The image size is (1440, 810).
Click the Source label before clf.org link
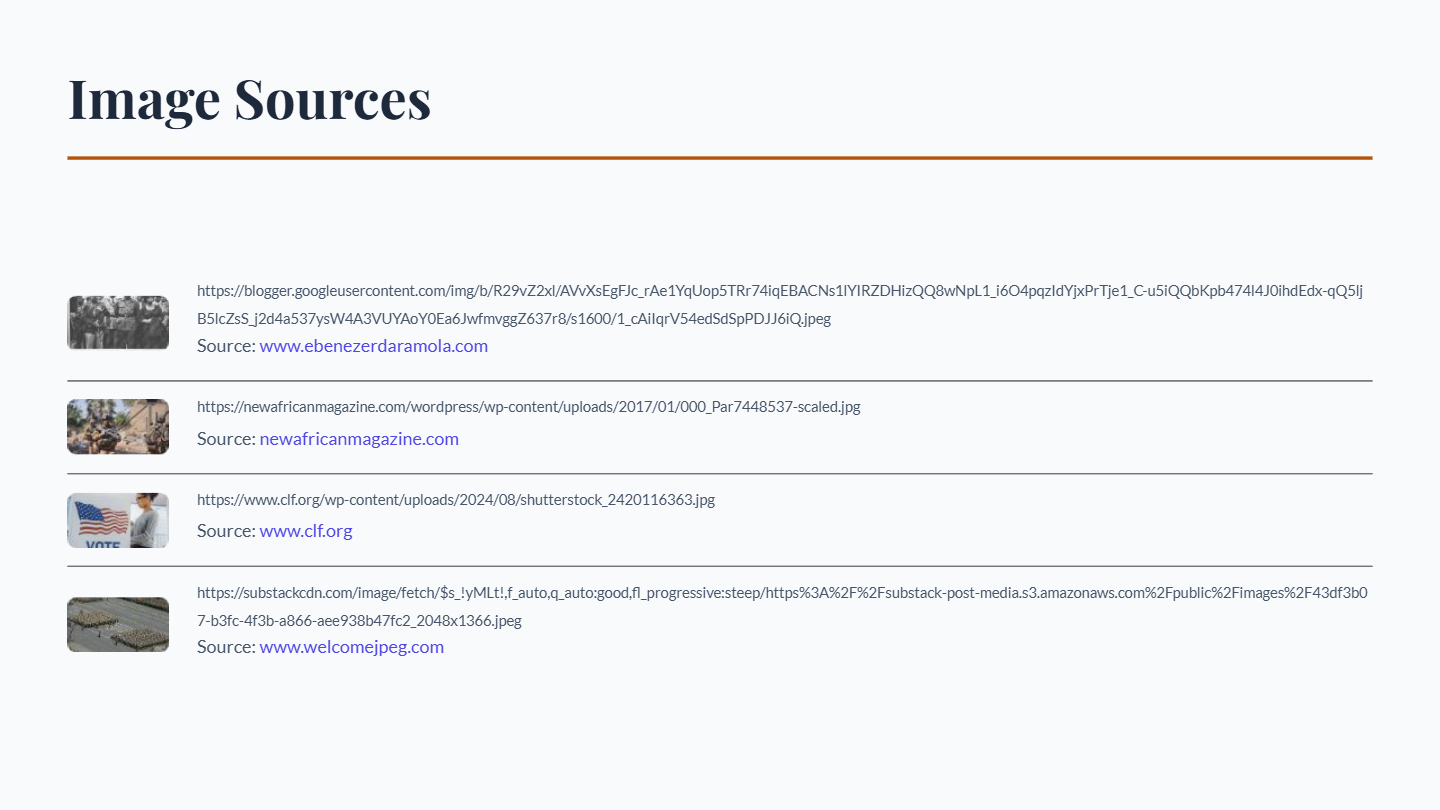tap(226, 531)
